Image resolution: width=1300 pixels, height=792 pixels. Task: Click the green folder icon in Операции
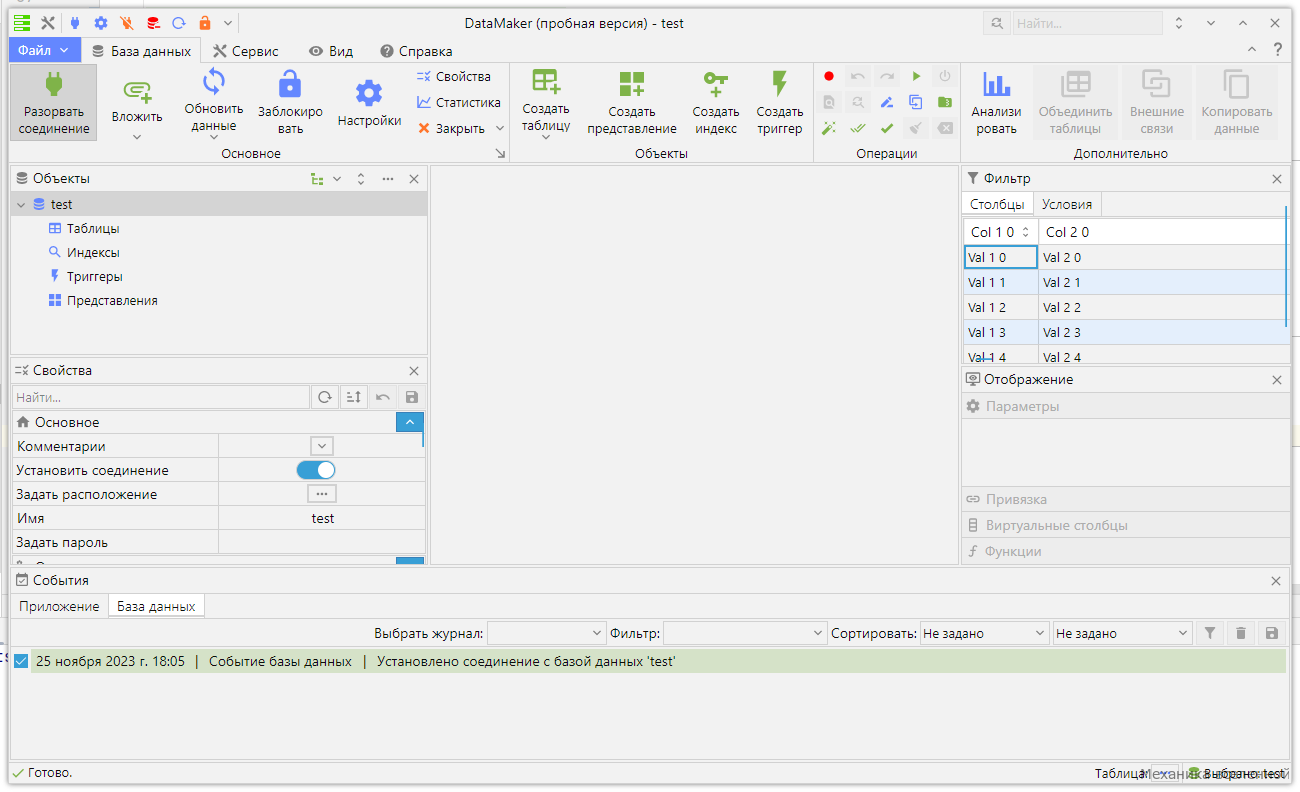tap(945, 102)
